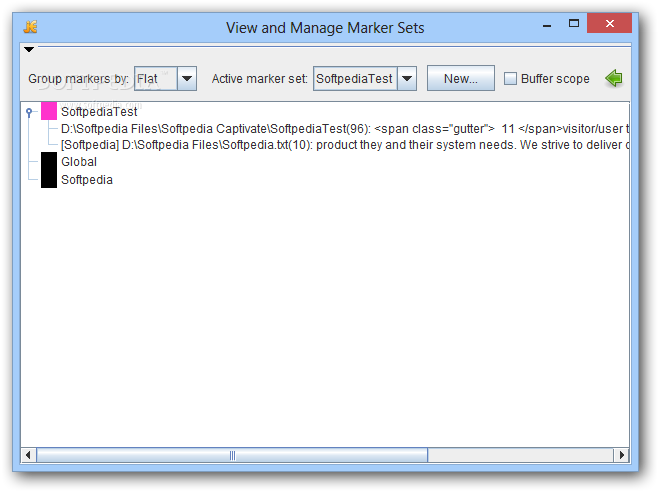Click the black Global color swatch
This screenshot has width=659, height=492.
point(49,161)
